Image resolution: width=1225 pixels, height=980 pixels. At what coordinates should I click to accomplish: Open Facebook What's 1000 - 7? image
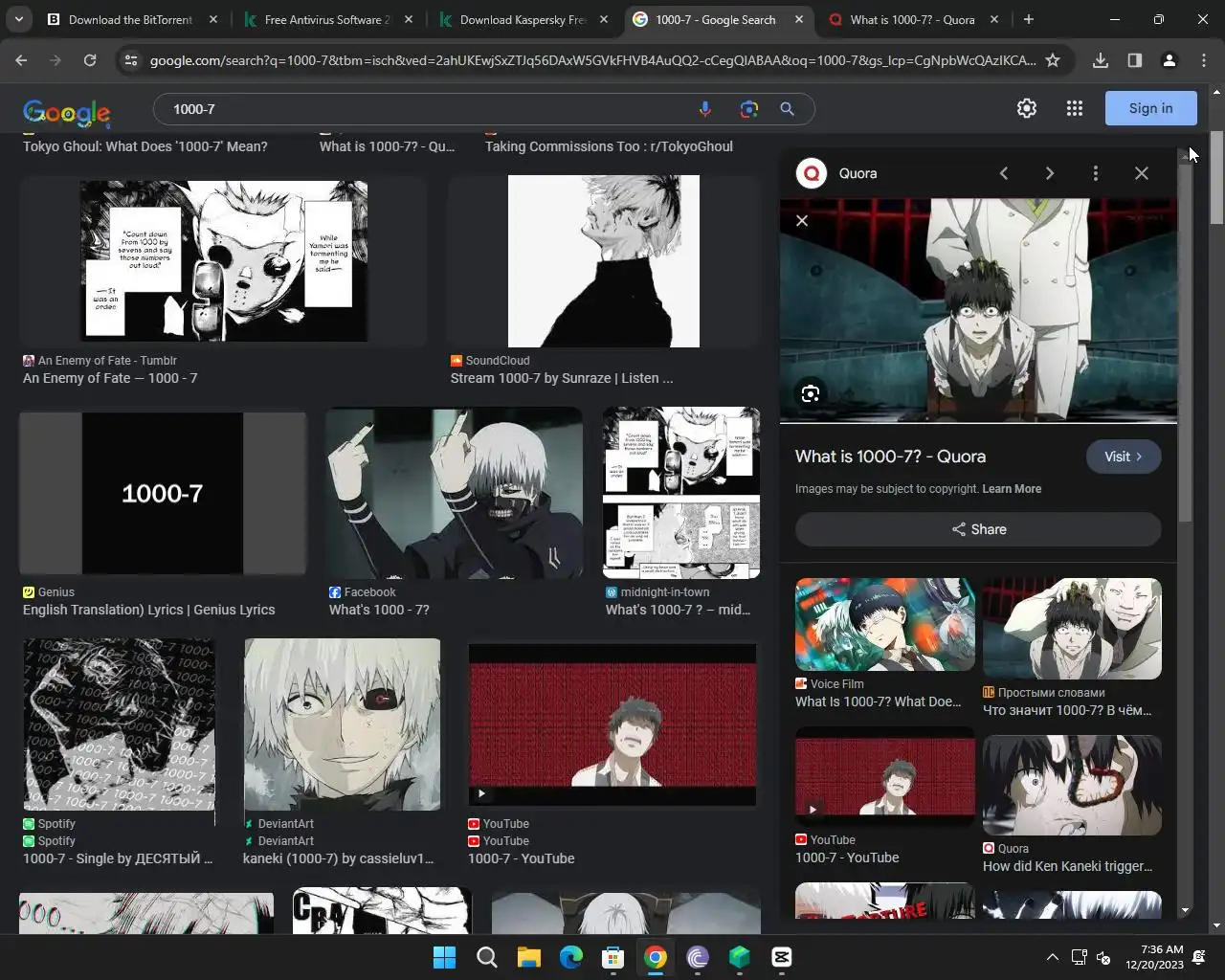click(454, 494)
